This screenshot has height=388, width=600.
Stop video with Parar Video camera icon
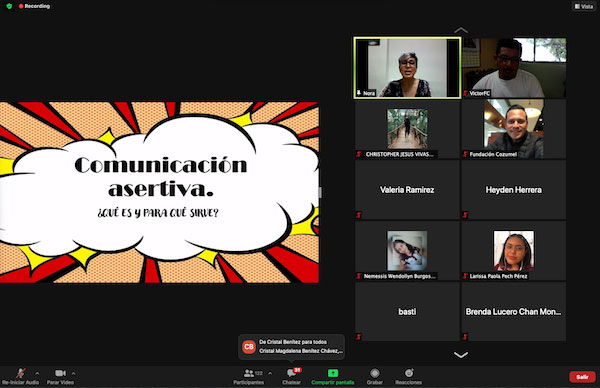[60, 373]
